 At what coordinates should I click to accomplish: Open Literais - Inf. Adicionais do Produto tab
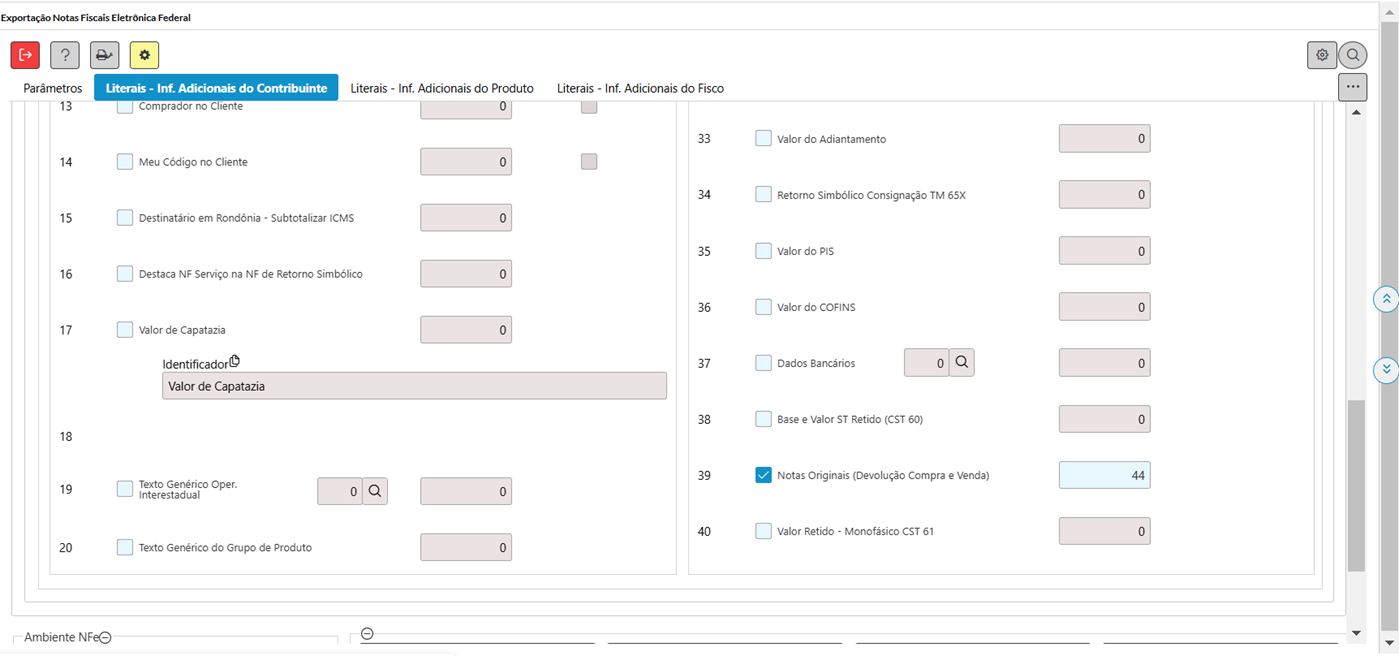(442, 88)
